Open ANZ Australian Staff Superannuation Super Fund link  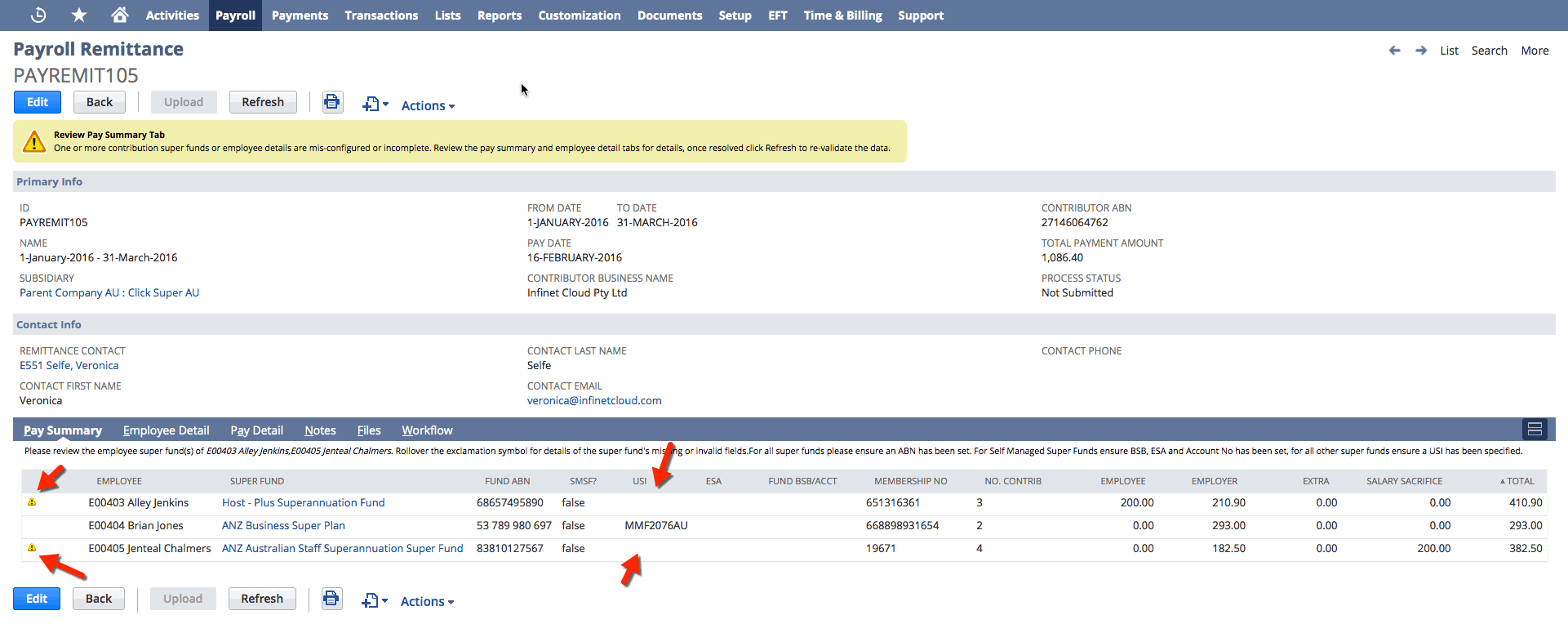coord(342,548)
